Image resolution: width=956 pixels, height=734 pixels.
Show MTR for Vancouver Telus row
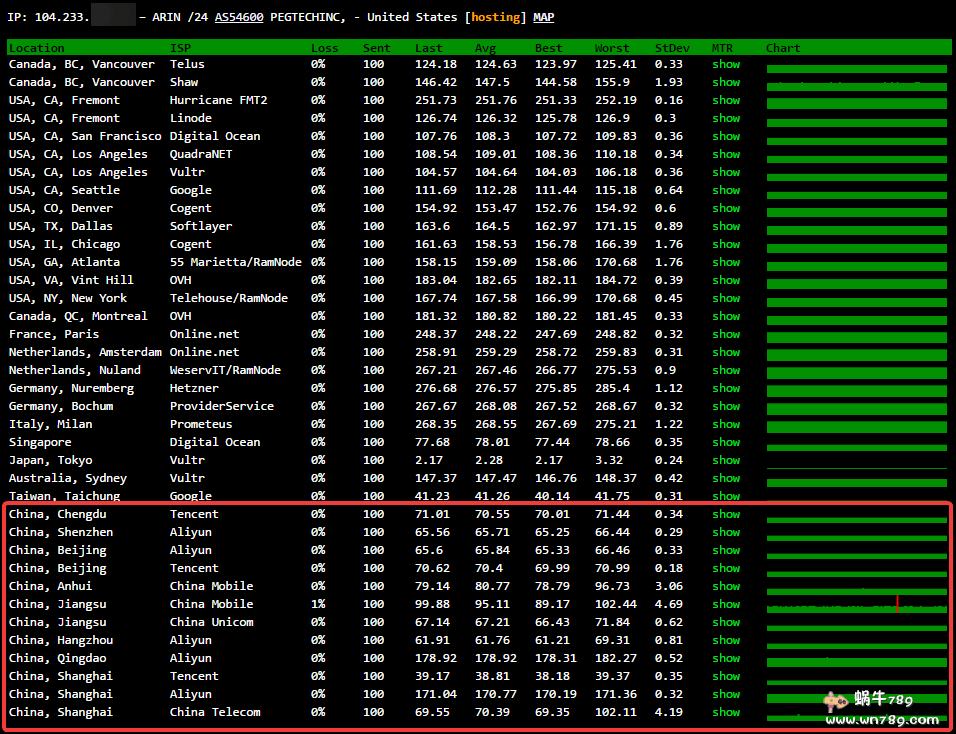(726, 64)
